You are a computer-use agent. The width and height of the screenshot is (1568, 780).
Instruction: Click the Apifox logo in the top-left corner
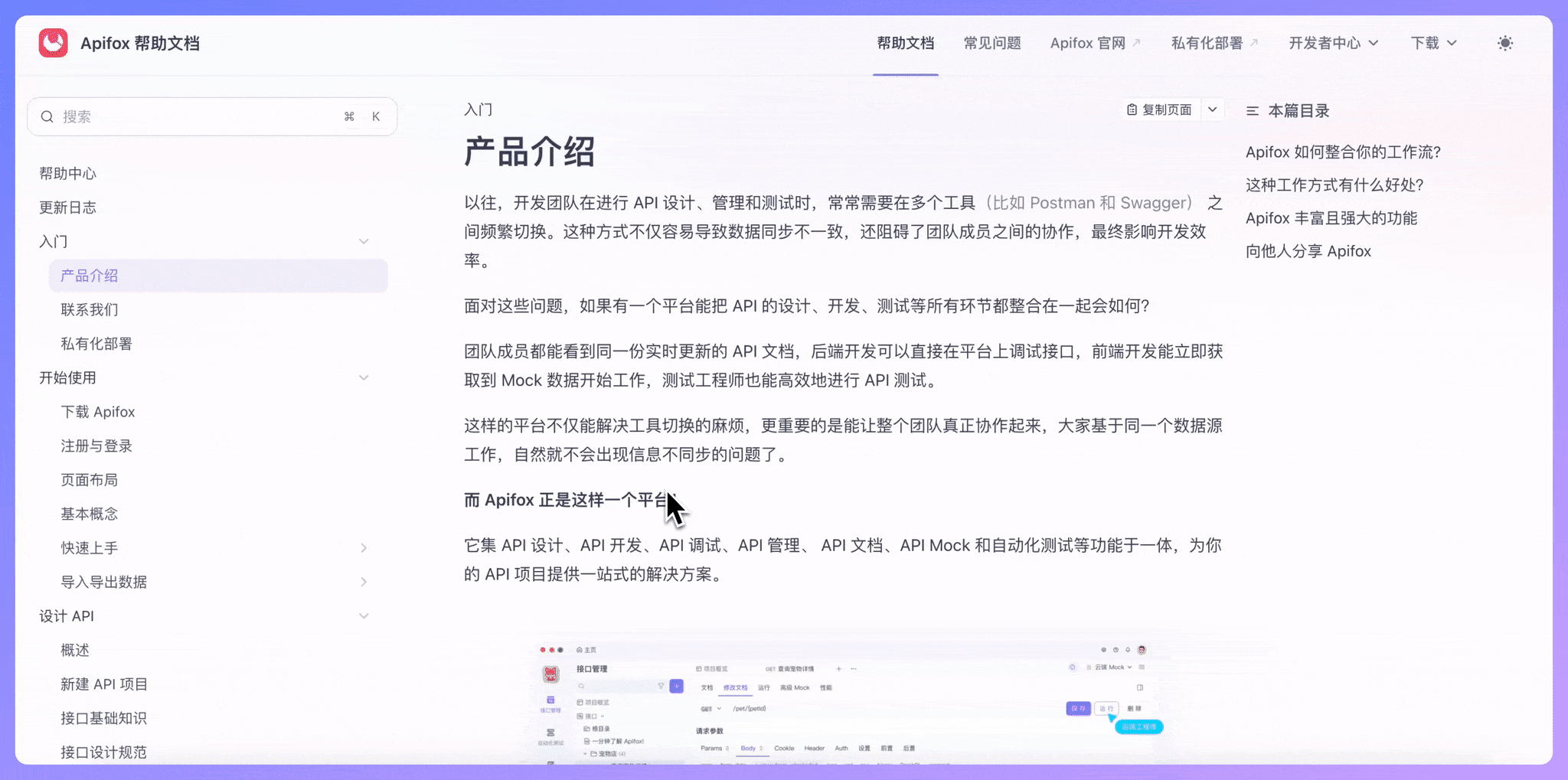click(53, 43)
